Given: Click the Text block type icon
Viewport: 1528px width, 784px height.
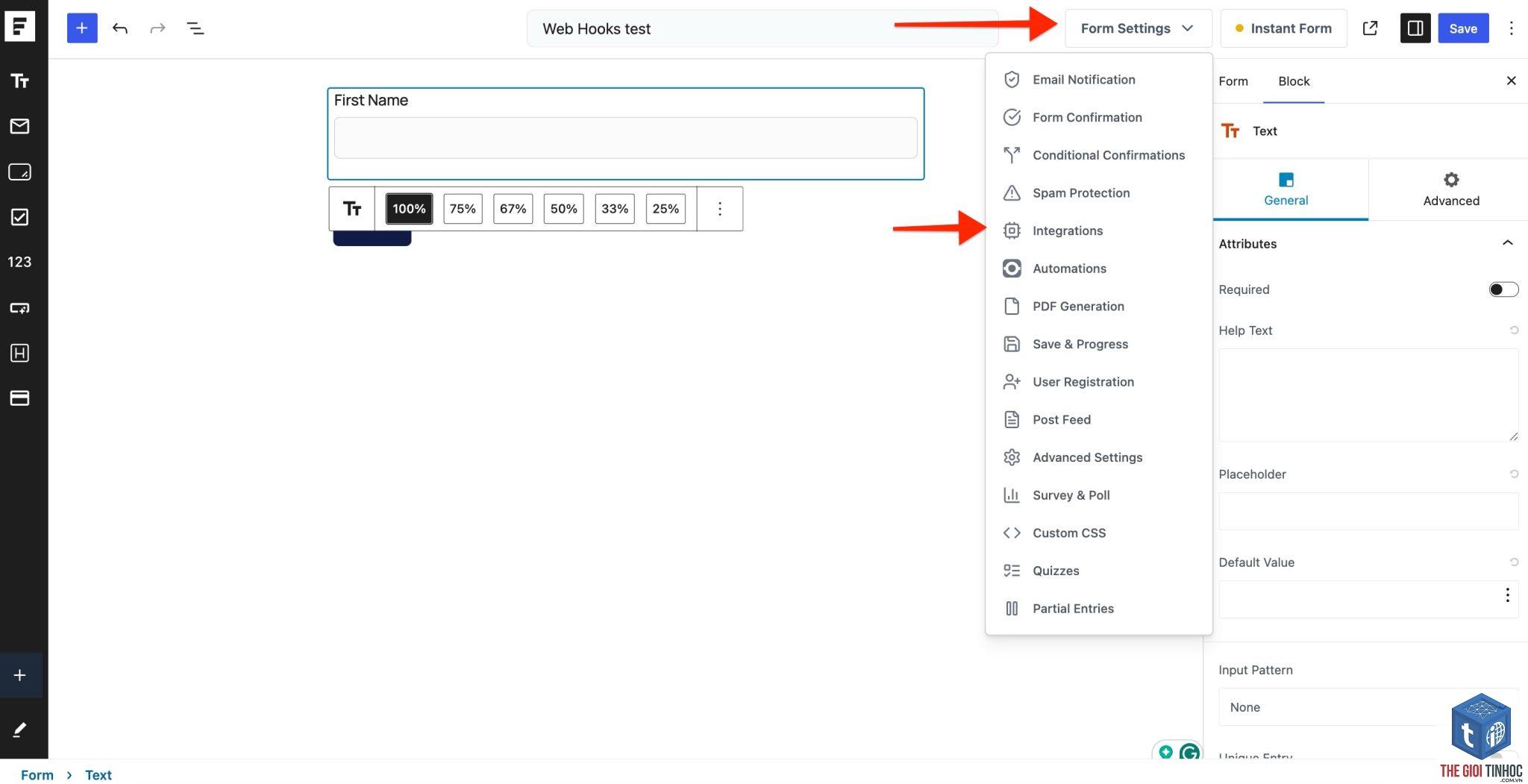Looking at the screenshot, I should coord(352,209).
